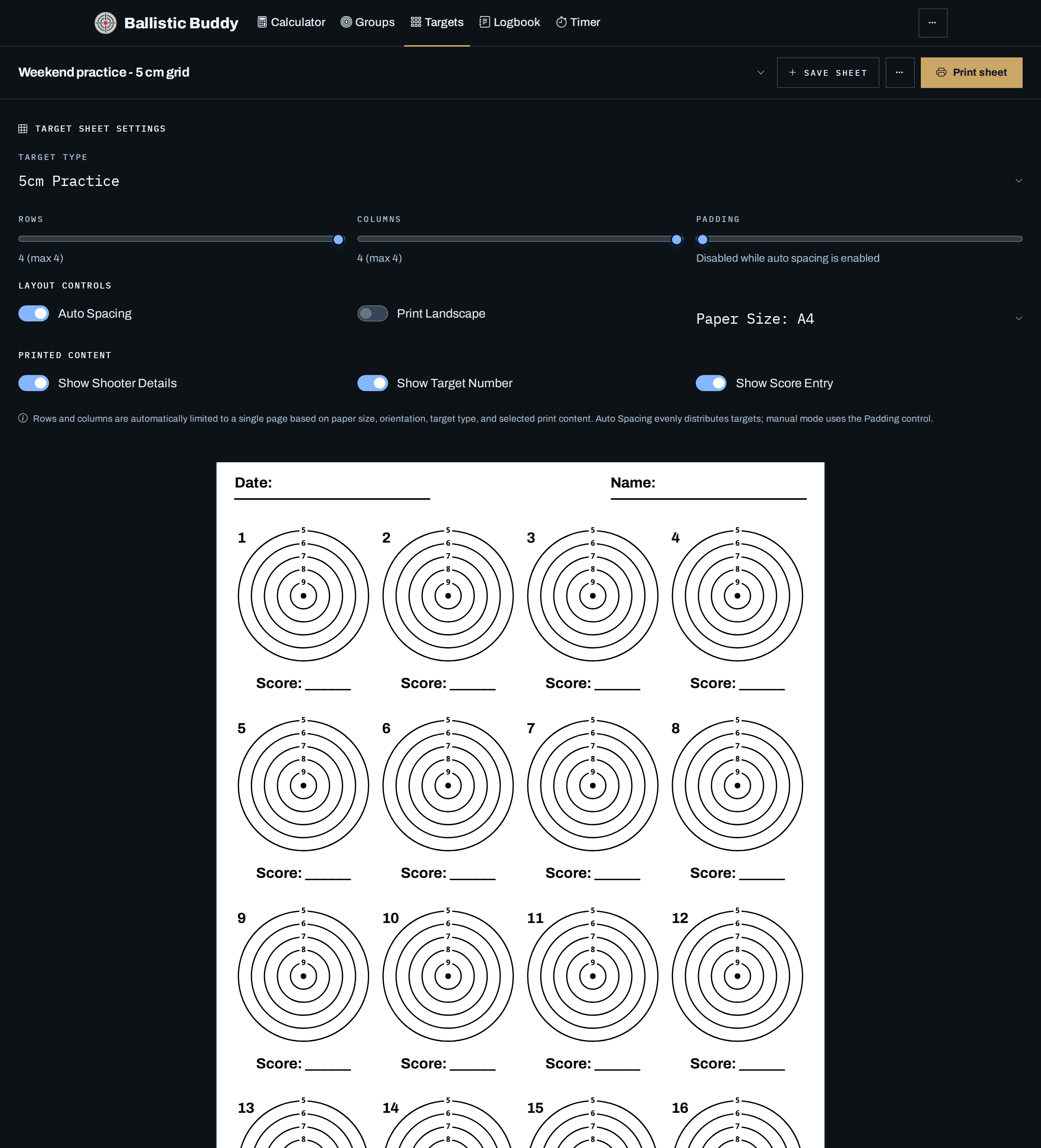The image size is (1041, 1148).
Task: Click the Date line on the sheet preview
Action: tap(332, 499)
